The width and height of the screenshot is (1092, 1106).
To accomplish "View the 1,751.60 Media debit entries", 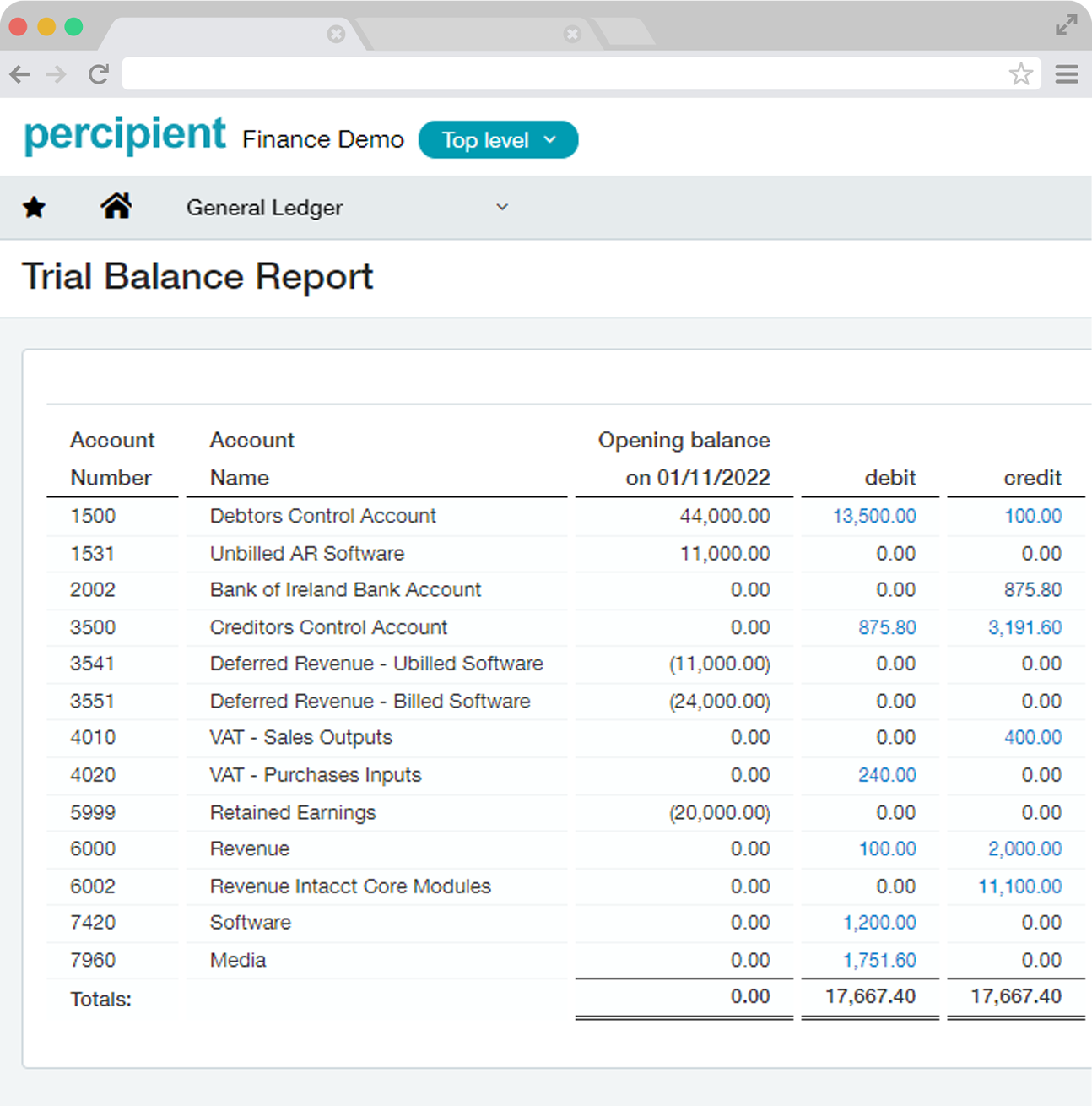I will pos(879,960).
